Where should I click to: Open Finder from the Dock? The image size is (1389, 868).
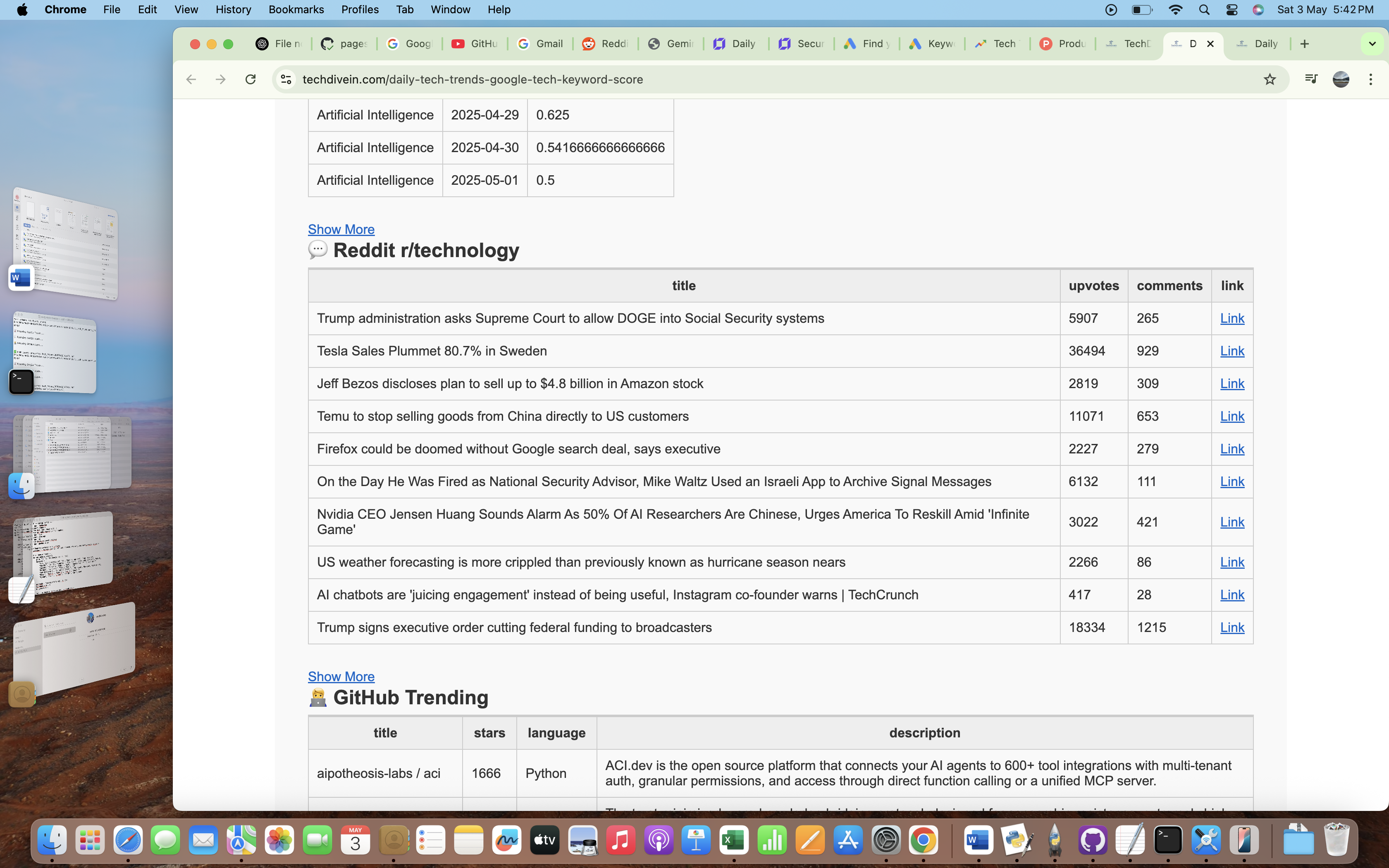pyautogui.click(x=52, y=840)
